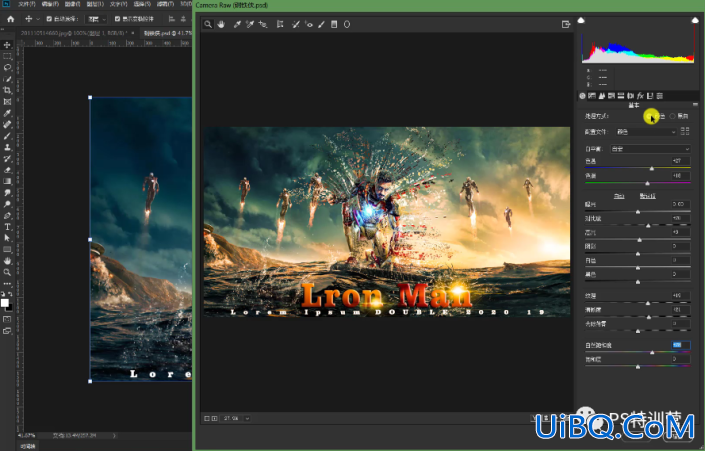Select the Spot Removal tool in Camera Raw
The image size is (705, 451).
pos(295,24)
